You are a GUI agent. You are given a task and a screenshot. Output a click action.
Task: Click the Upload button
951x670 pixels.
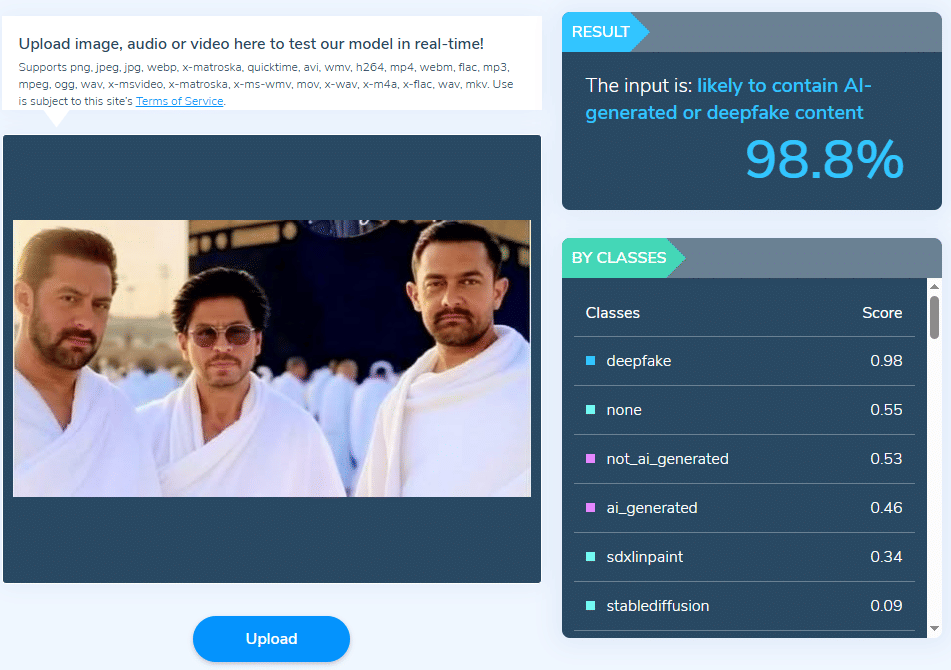pos(271,638)
